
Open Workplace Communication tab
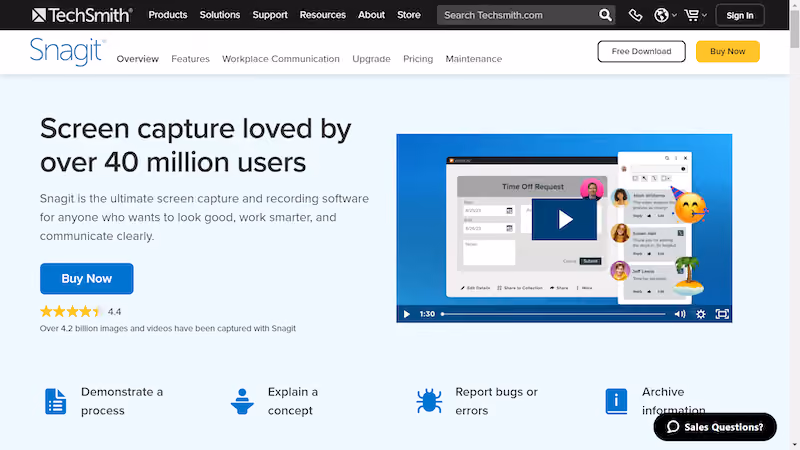281,59
